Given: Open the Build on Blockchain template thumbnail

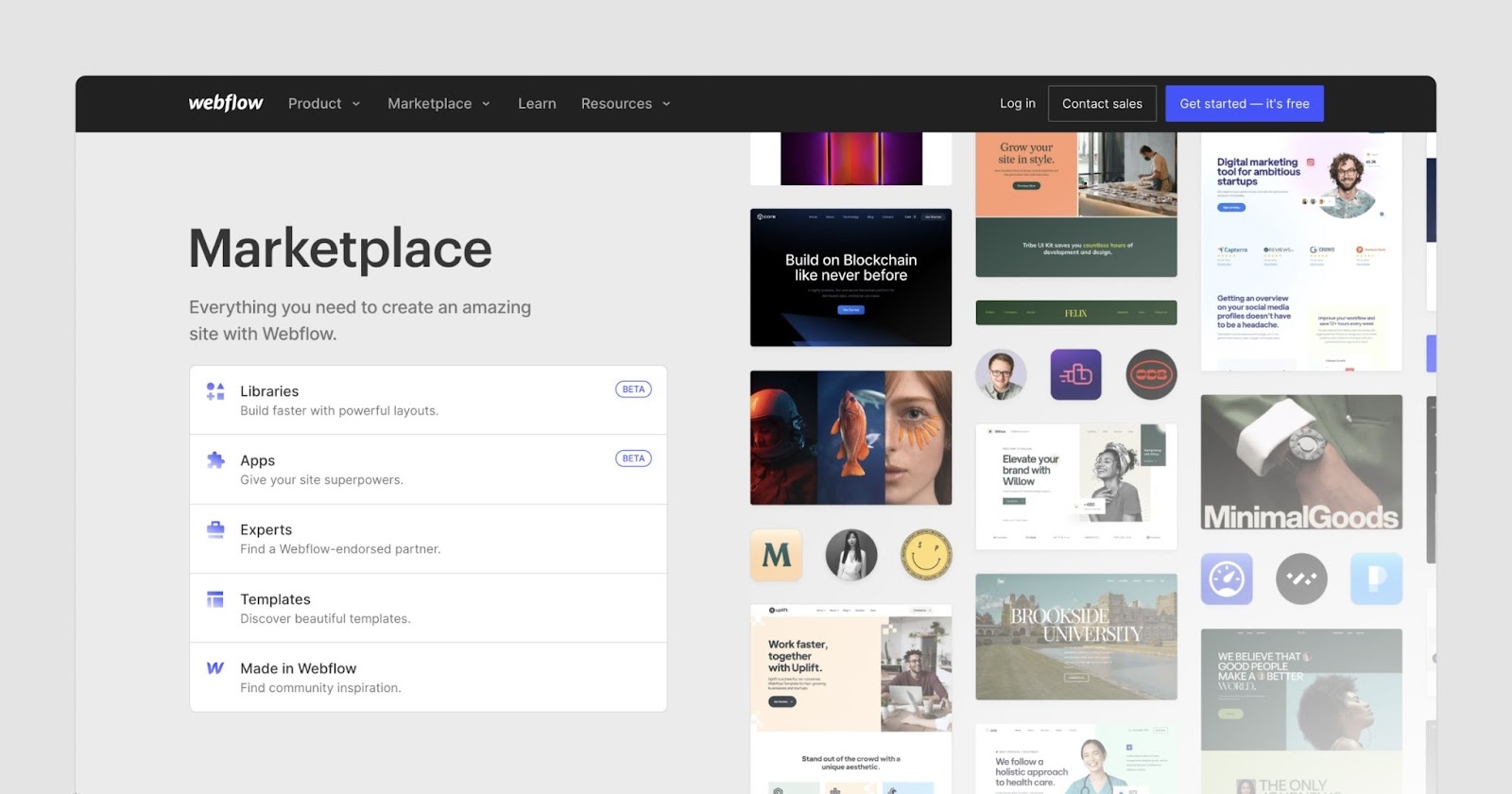Looking at the screenshot, I should tap(850, 277).
